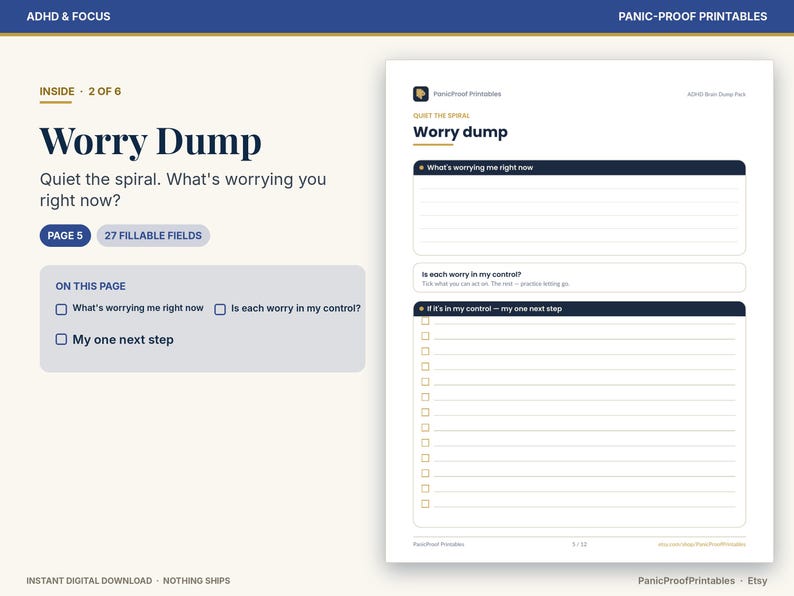Click the lined writing area under "What's worrying me"
Image resolution: width=794 pixels, height=596 pixels.
click(579, 215)
